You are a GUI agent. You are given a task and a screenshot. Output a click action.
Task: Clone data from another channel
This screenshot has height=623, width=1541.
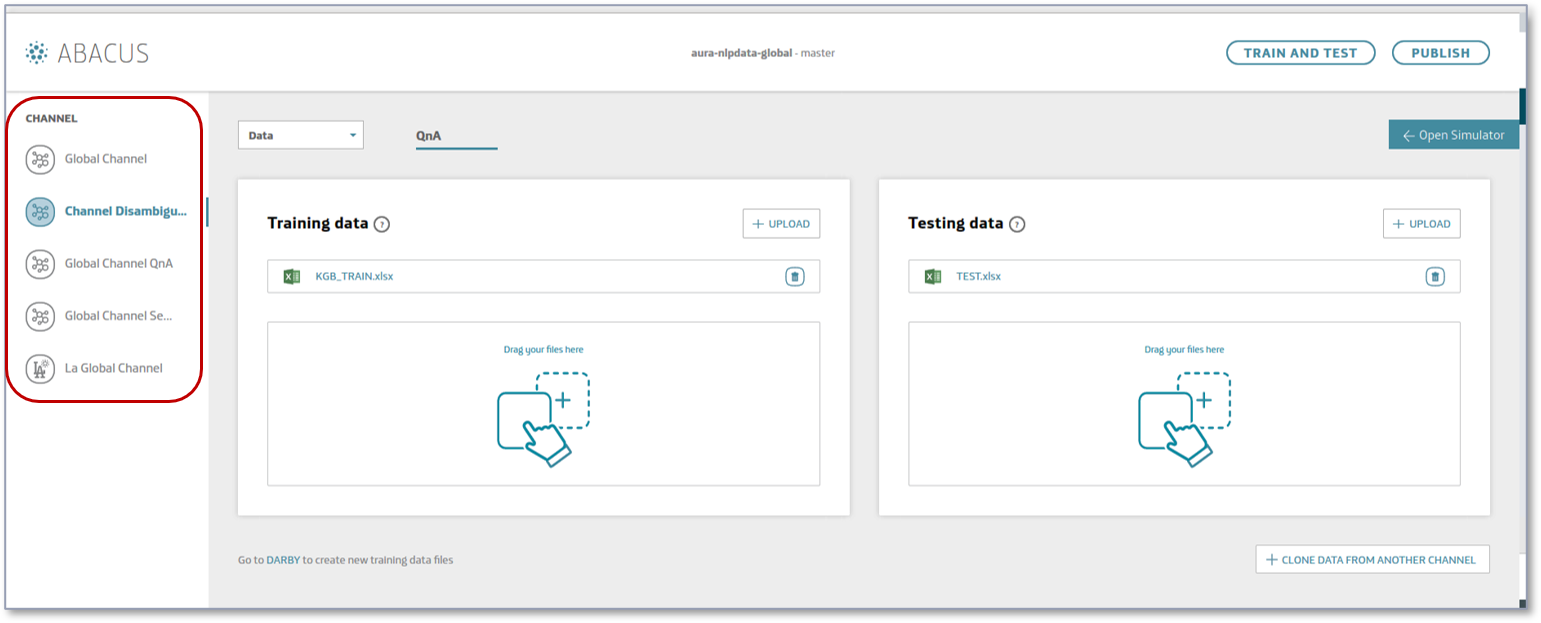click(x=1372, y=560)
